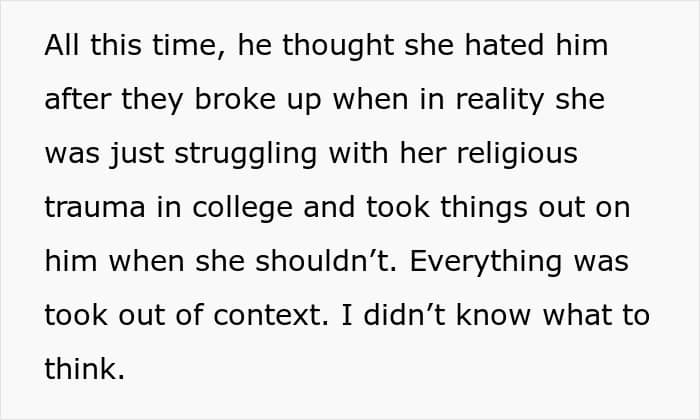The image size is (700, 420).
Task: Click the word "trauma" in fourth line
Action: tap(95, 208)
